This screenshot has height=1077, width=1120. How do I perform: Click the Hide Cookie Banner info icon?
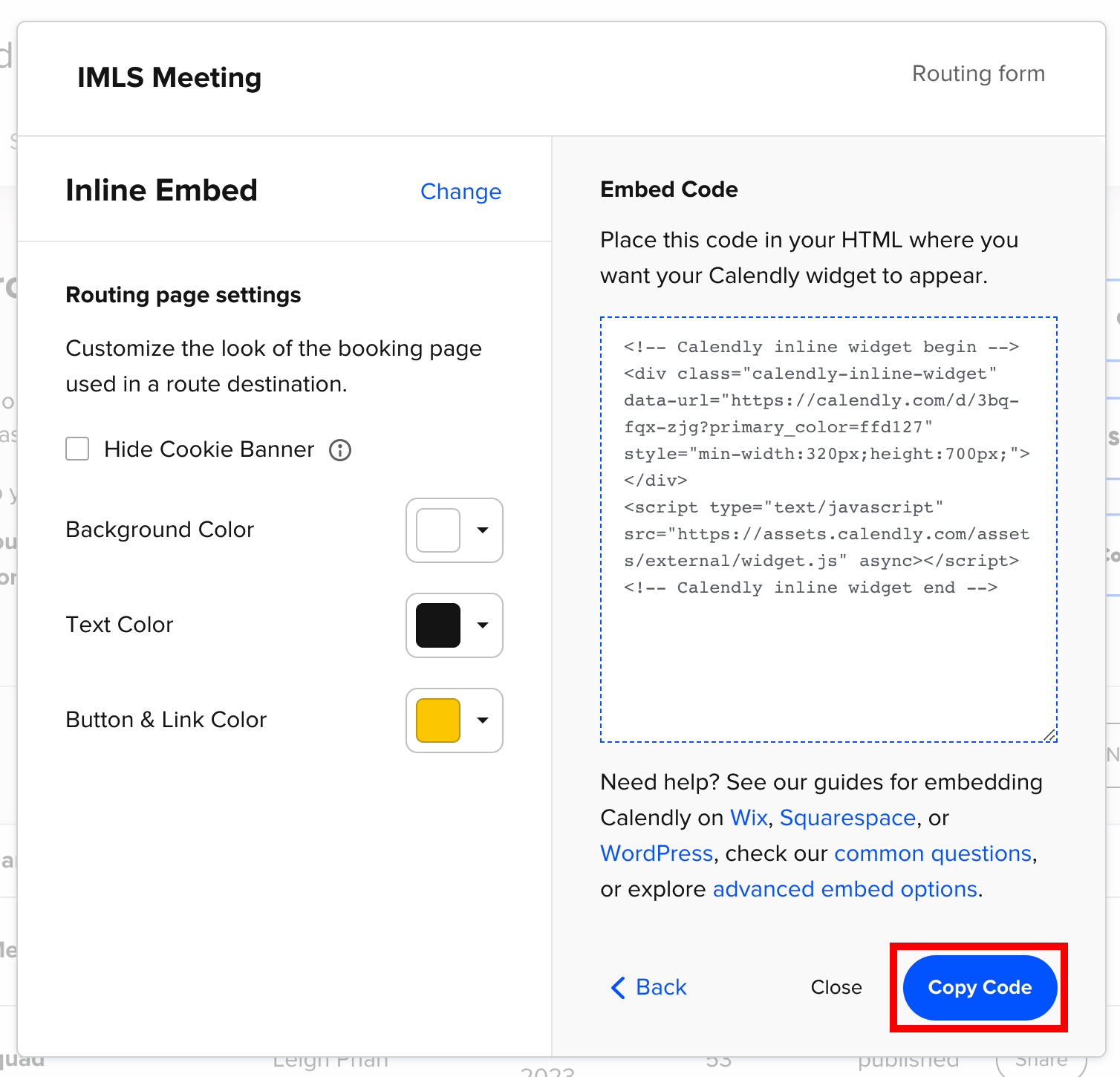coord(340,450)
